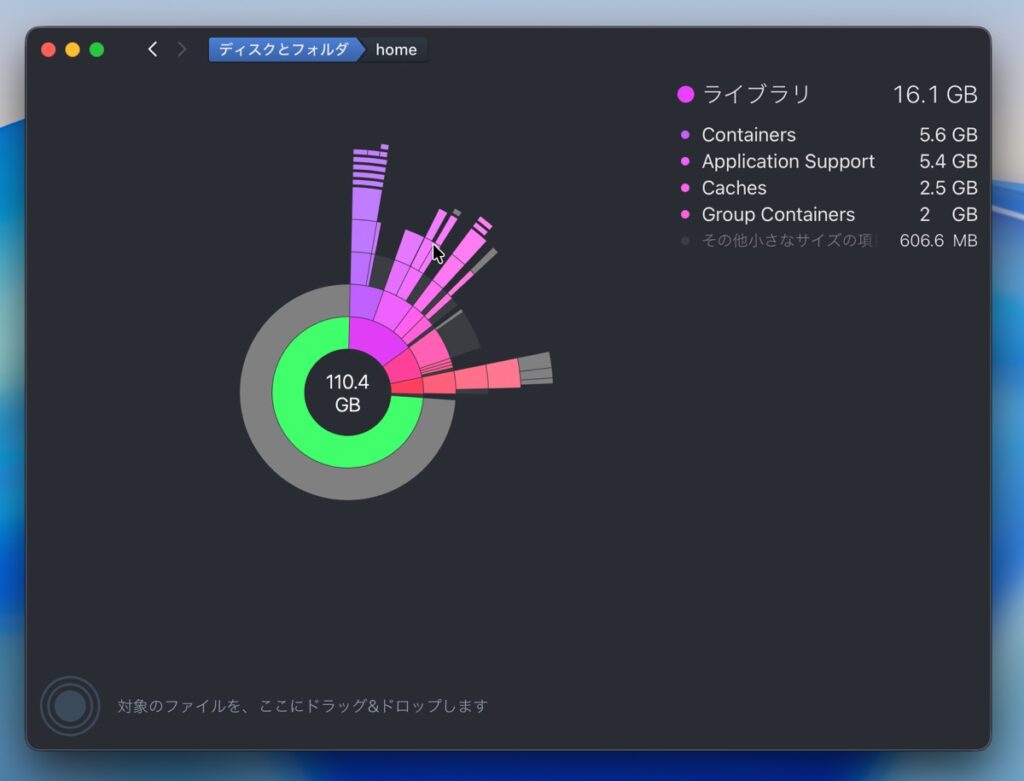
Task: Click the salmon-red horizontal sunburst segment
Action: point(485,377)
